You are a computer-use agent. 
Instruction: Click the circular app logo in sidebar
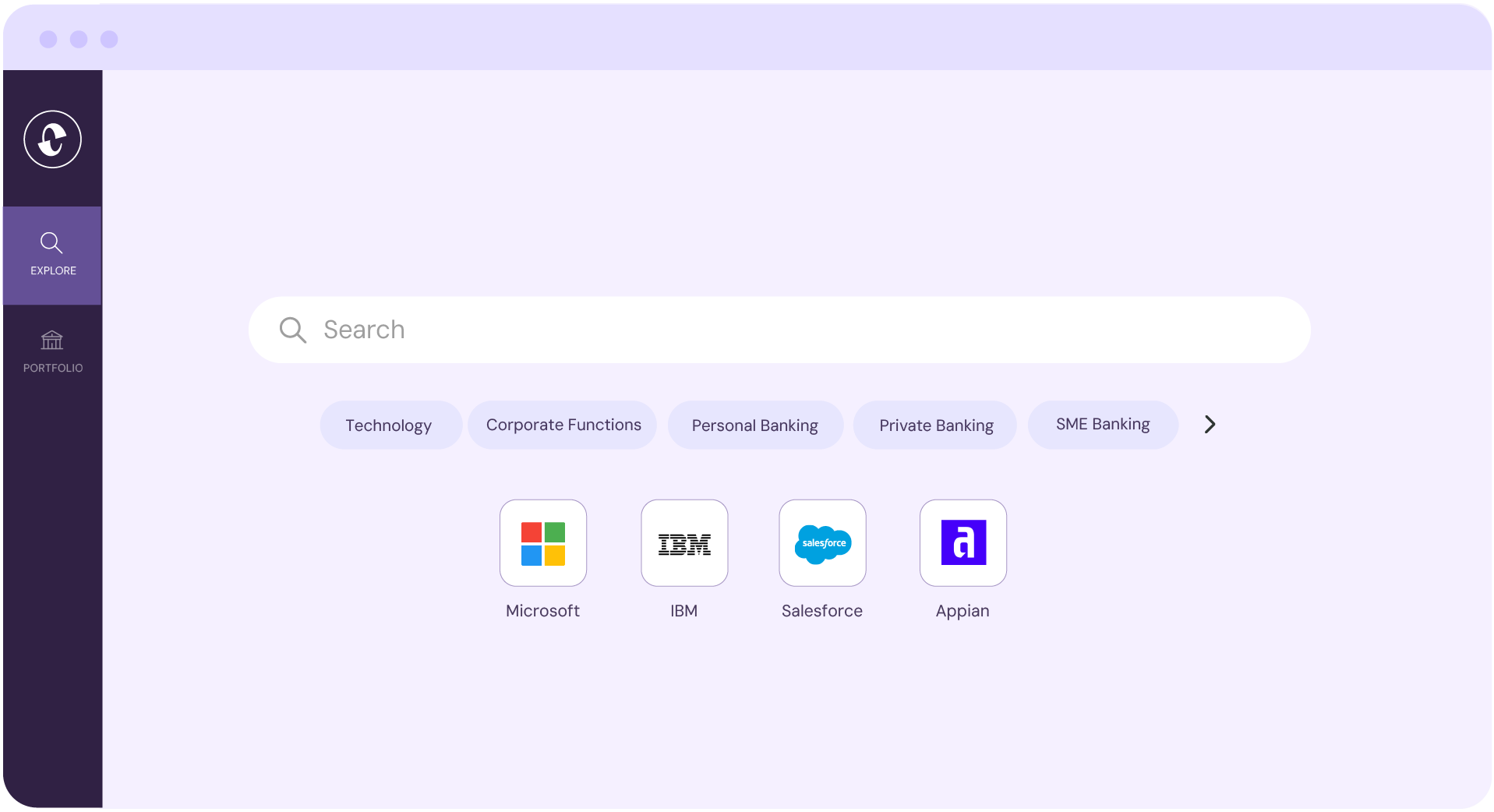coord(52,139)
